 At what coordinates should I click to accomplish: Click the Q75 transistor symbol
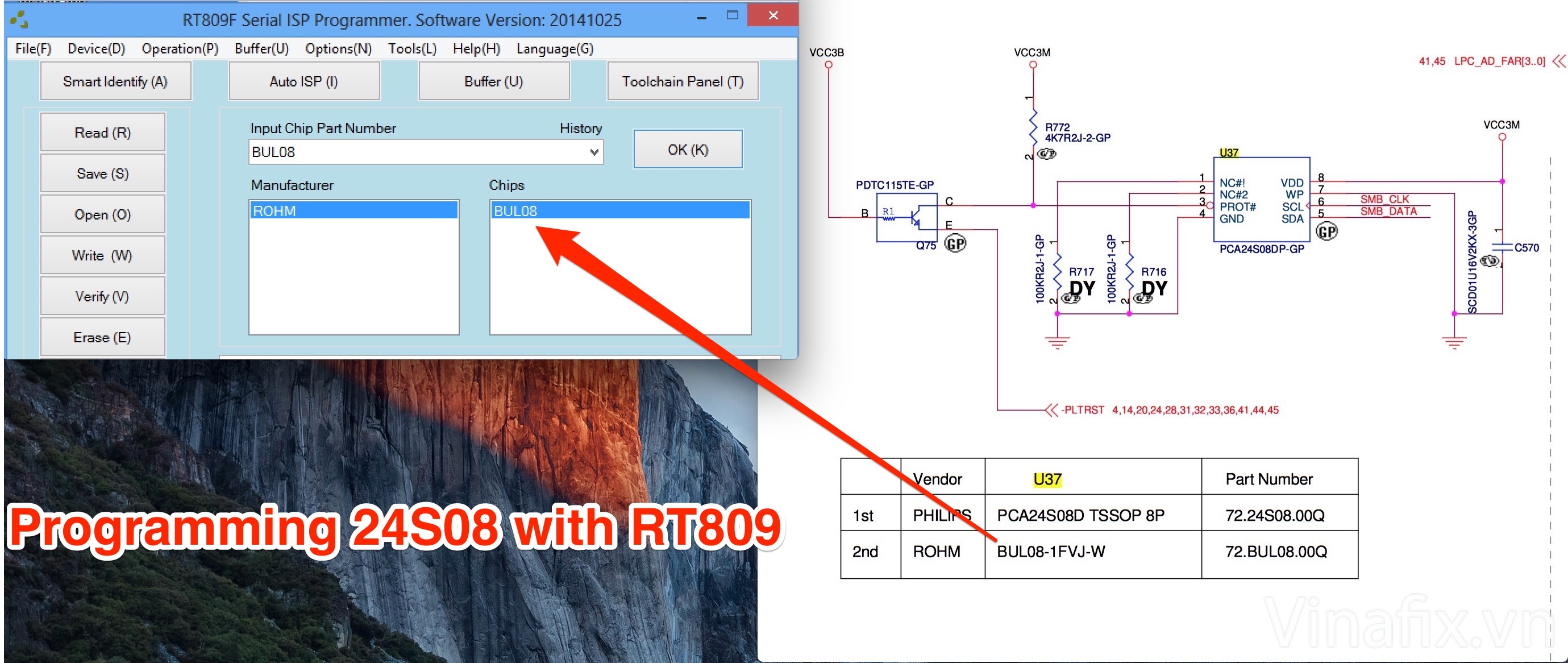pos(906,218)
